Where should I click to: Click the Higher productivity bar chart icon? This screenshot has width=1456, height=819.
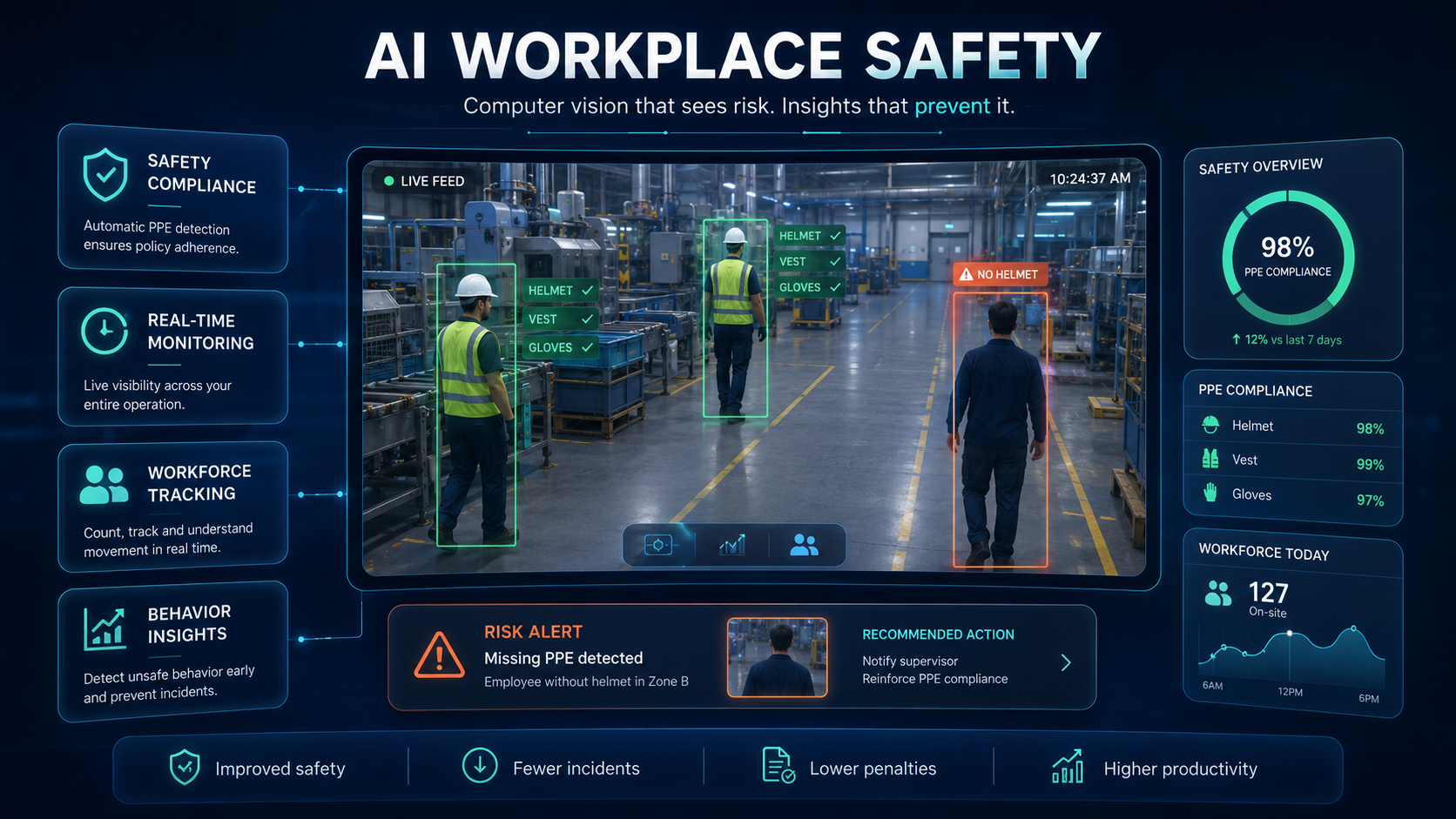coord(1068,766)
